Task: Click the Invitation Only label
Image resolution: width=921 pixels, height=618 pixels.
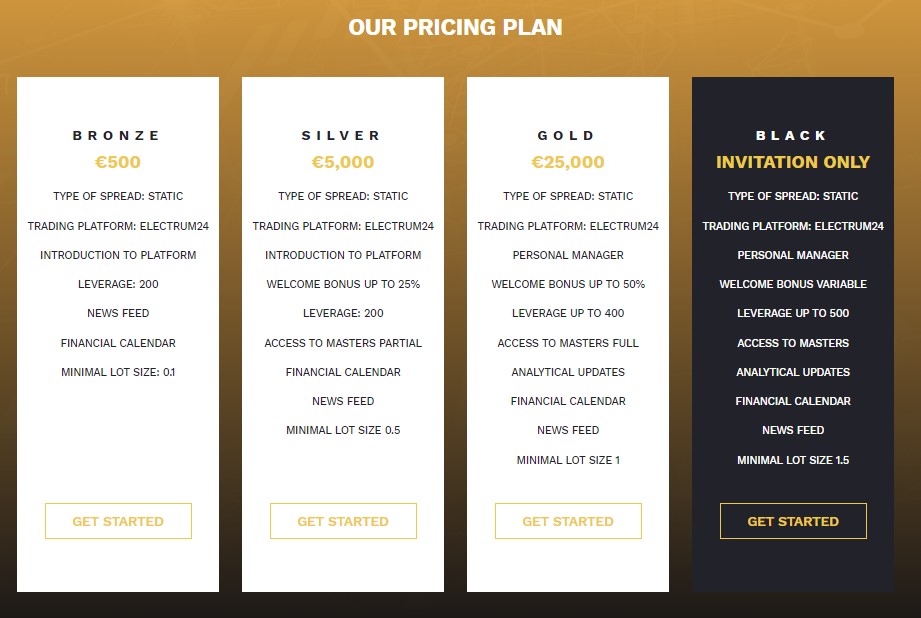Action: (793, 162)
